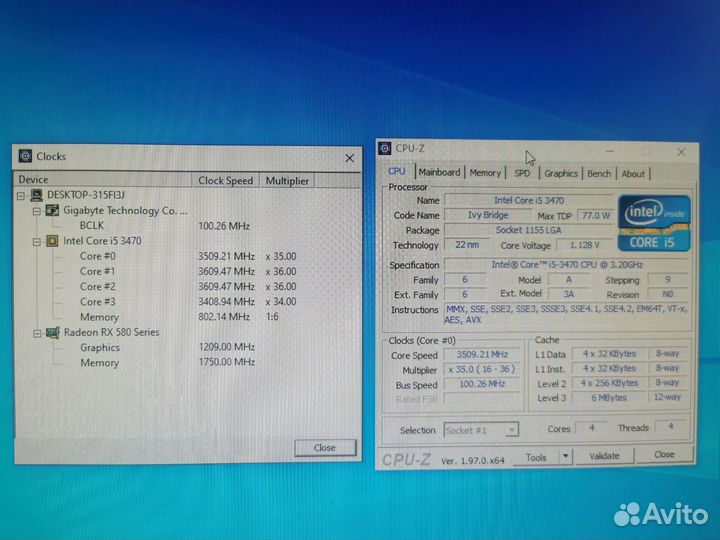Switch to the Graphics tab
This screenshot has height=540, width=720.
click(561, 174)
